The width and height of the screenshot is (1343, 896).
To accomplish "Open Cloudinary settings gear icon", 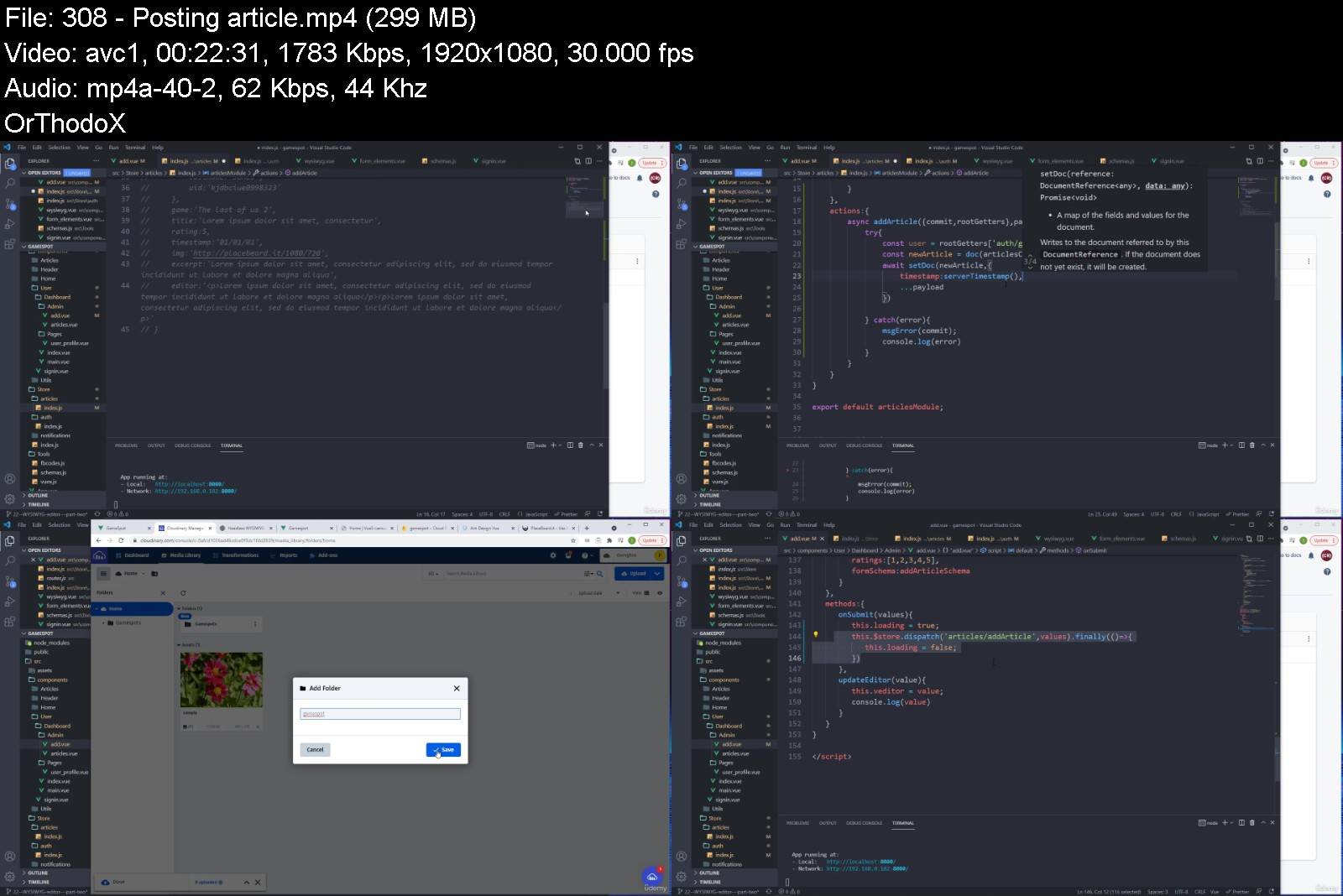I will tap(552, 555).
